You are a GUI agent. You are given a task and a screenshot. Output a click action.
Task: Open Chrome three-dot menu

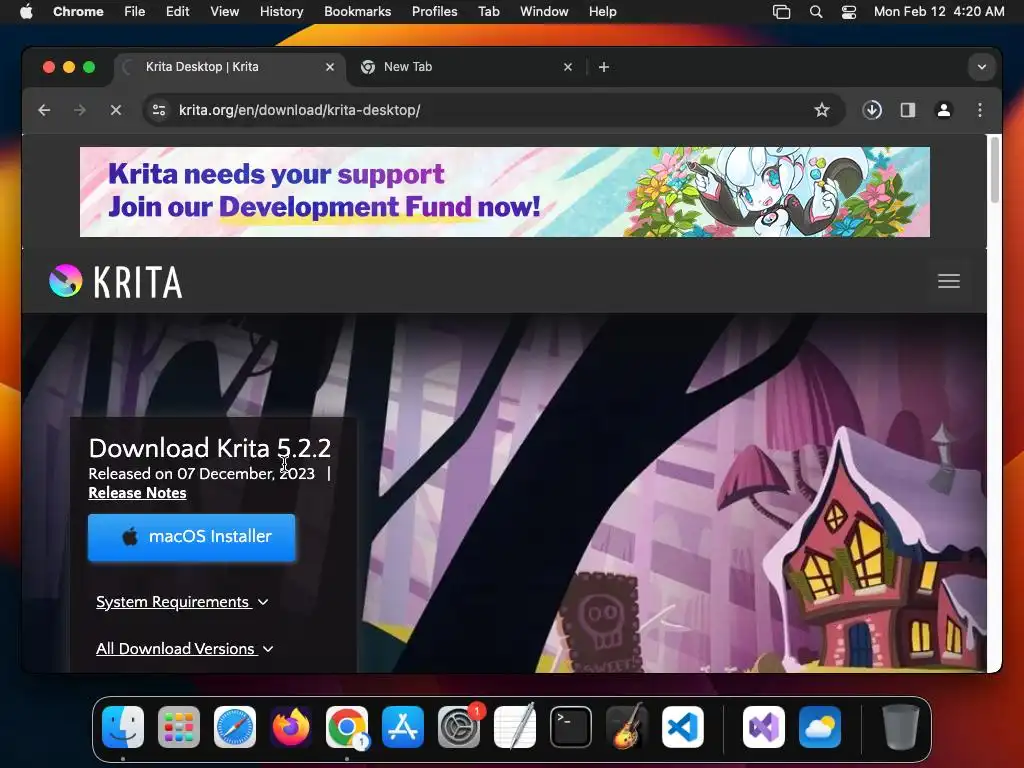coord(980,110)
